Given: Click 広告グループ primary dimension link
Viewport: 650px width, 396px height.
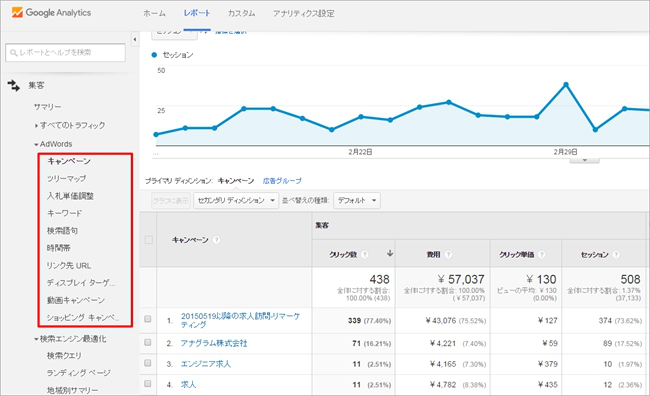Looking at the screenshot, I should pyautogui.click(x=282, y=181).
